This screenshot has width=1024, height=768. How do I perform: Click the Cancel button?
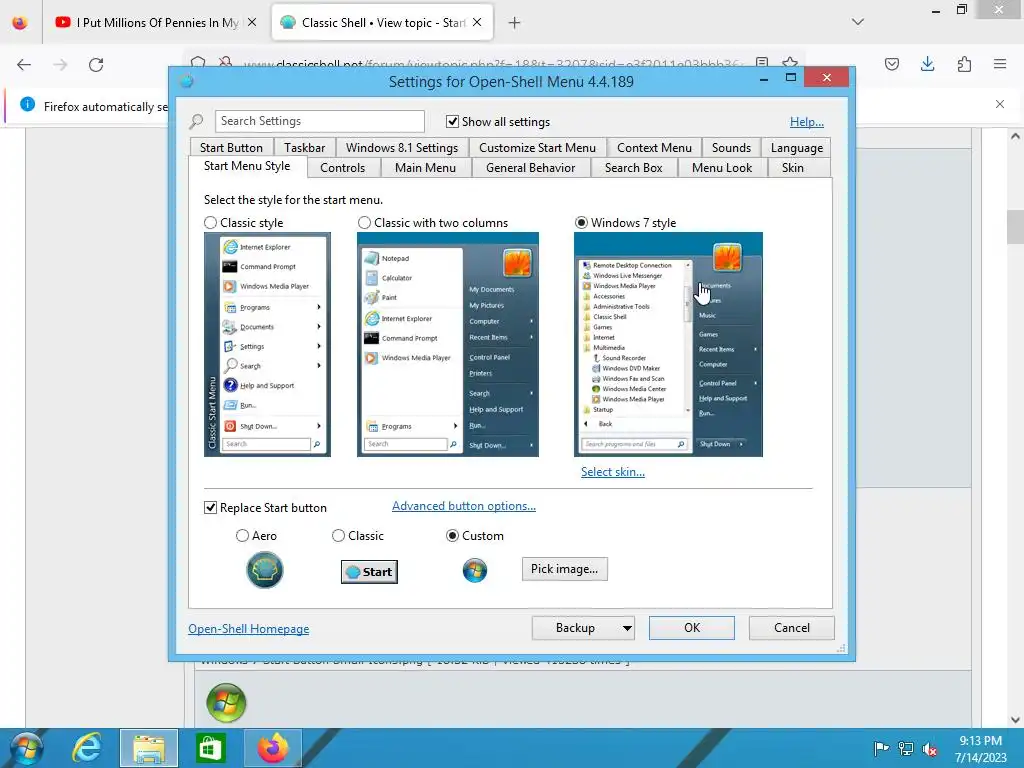pos(792,628)
